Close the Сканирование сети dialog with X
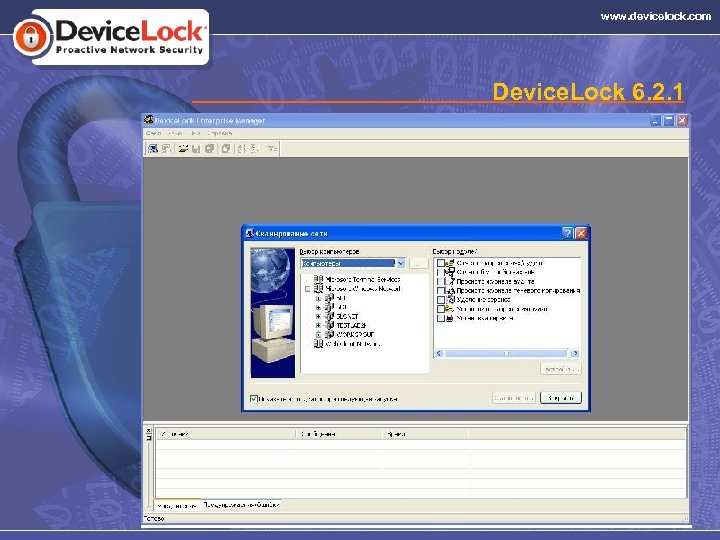720x540 pixels. click(x=581, y=233)
